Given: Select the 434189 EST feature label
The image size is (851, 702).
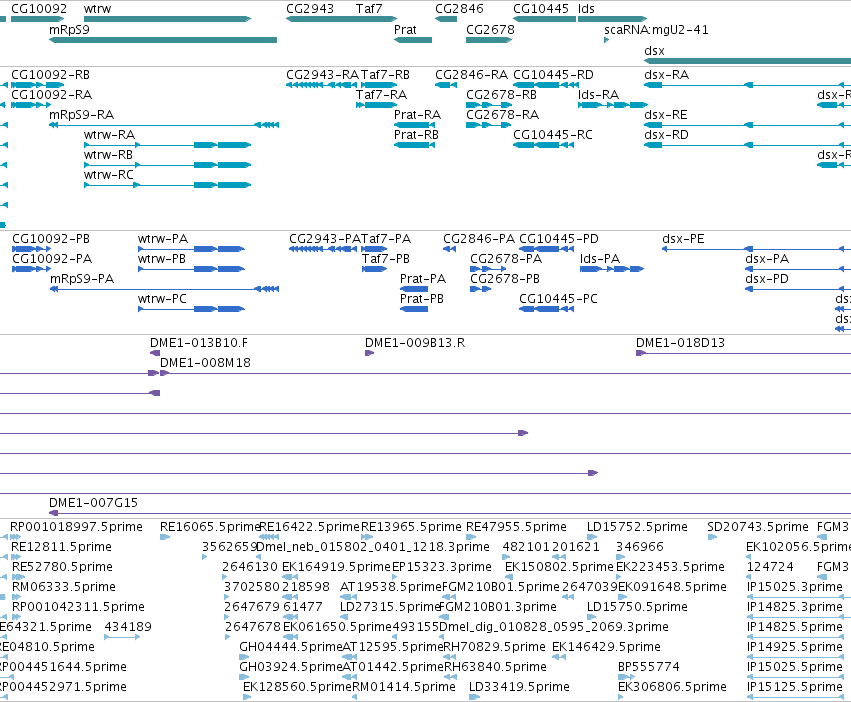Looking at the screenshot, I should click(x=128, y=627).
